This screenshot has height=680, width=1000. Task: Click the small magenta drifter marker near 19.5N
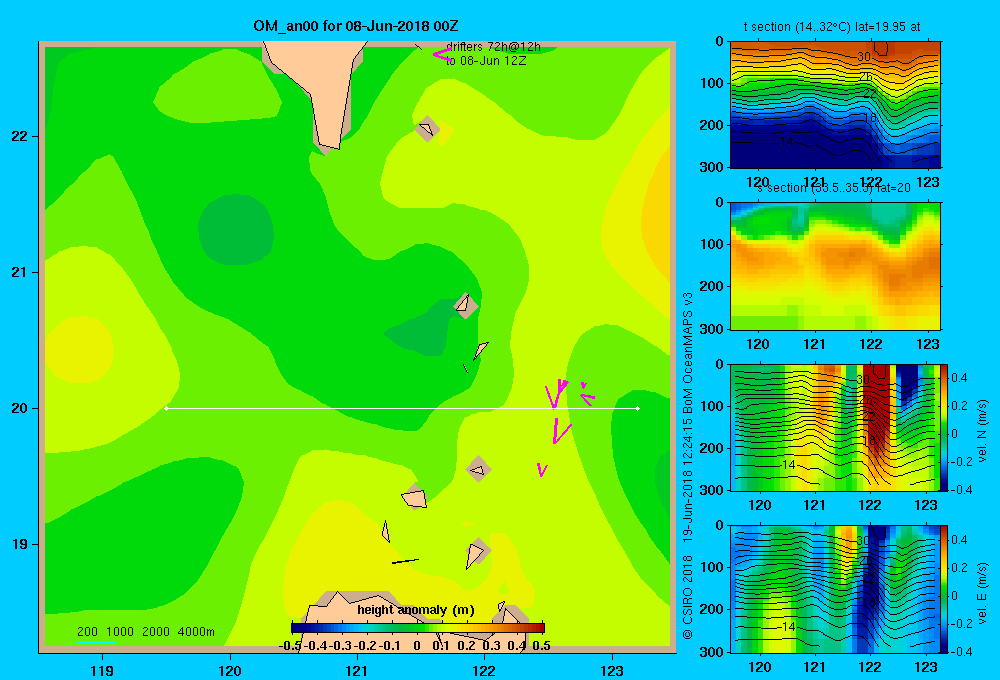click(x=542, y=470)
